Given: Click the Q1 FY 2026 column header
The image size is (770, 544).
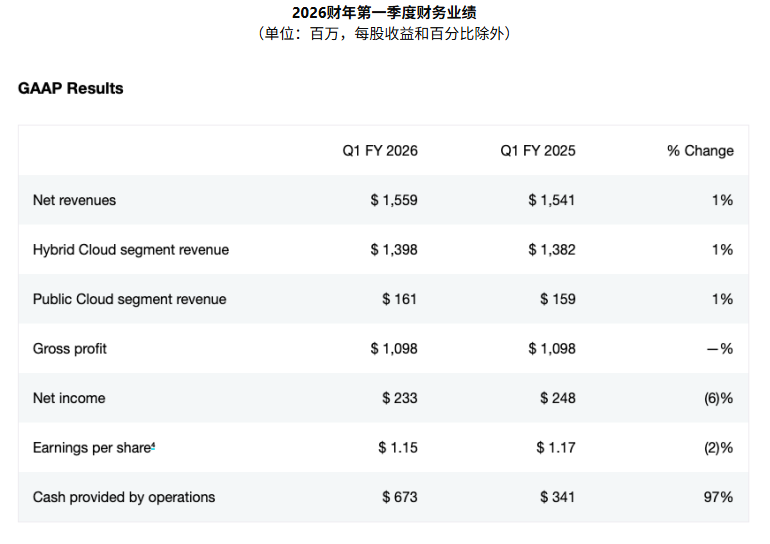Looking at the screenshot, I should click(380, 151).
